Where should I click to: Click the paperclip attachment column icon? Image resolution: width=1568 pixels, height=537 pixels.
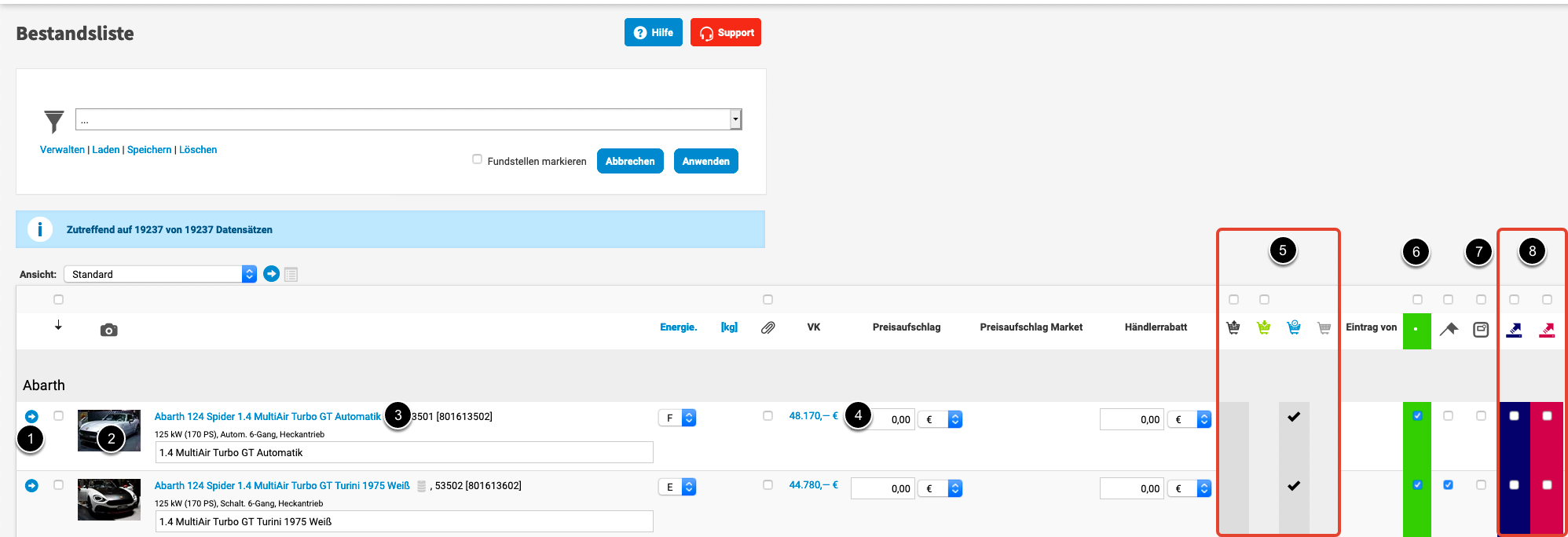[768, 328]
